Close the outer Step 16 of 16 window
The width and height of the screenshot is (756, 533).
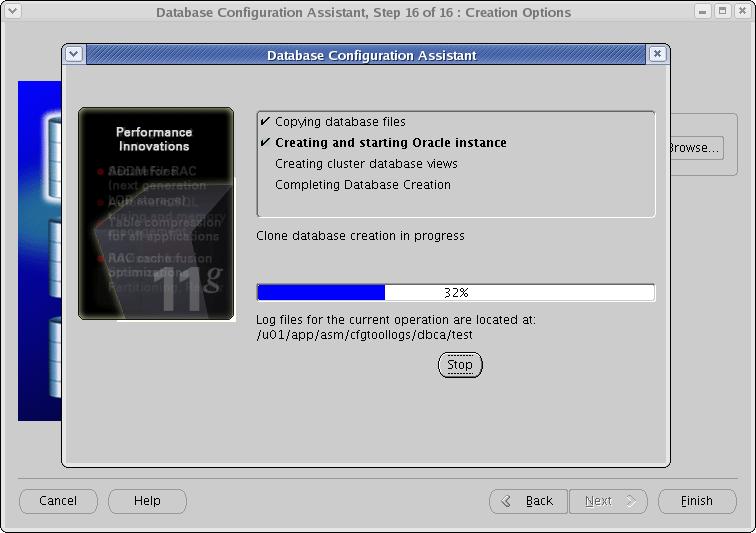[742, 11]
